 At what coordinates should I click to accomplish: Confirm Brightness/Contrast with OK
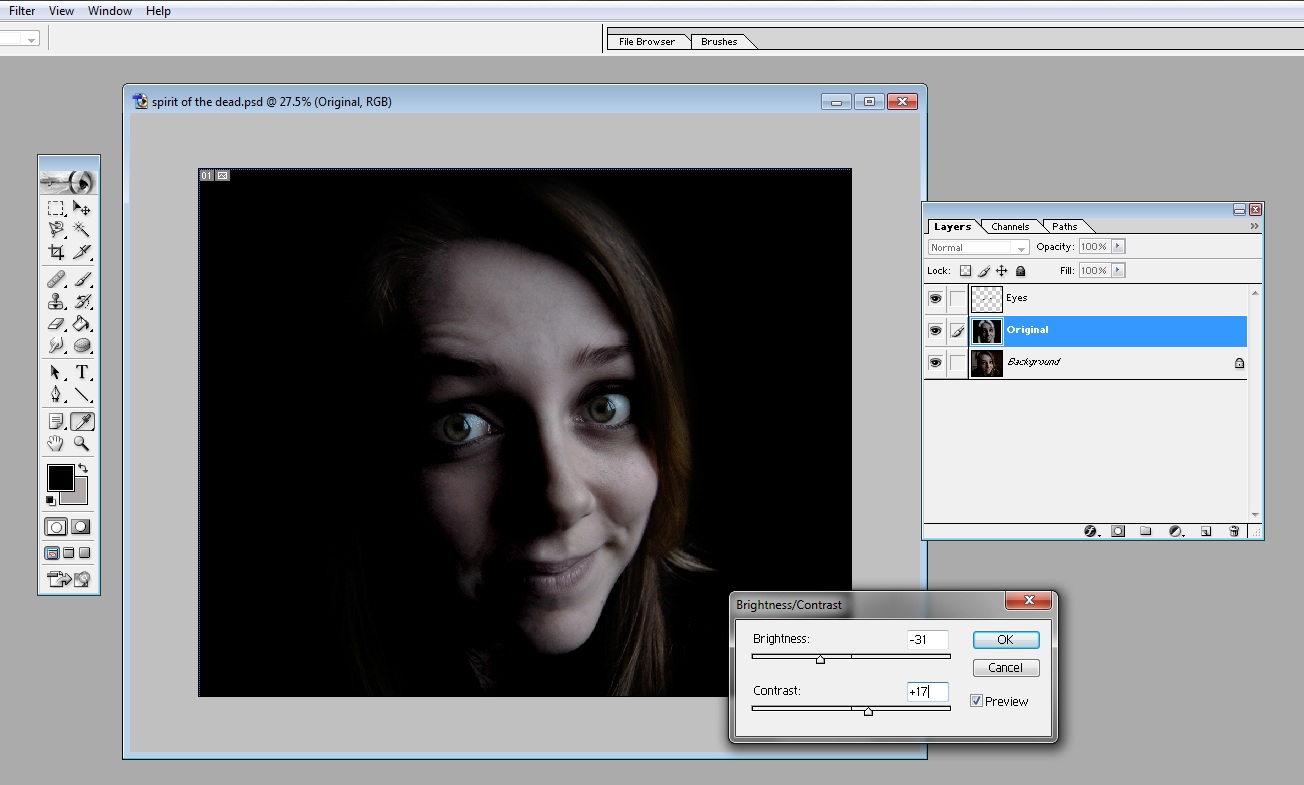(1005, 640)
